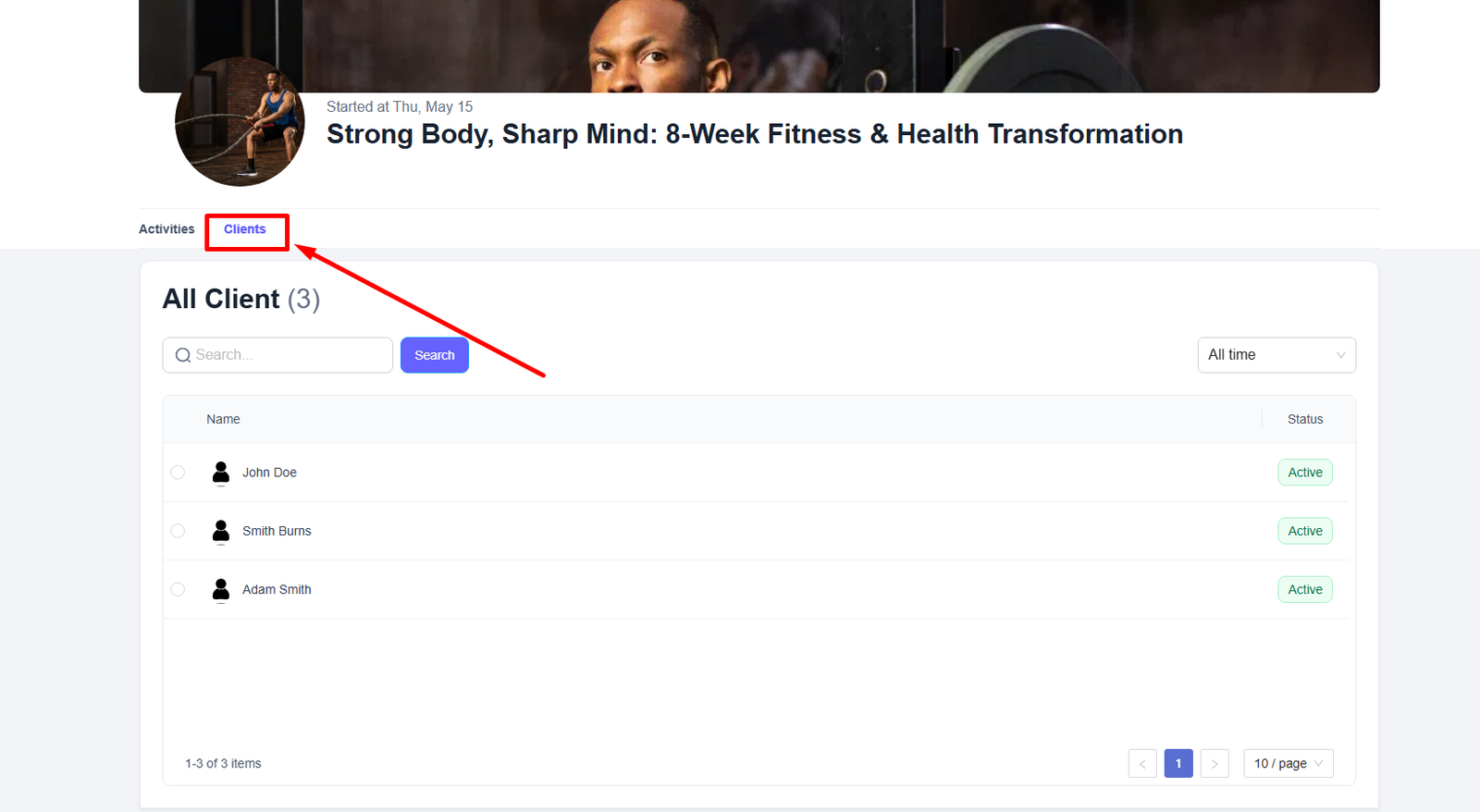Click John Doe's avatar icon
Viewport: 1480px width, 812px height.
220,473
